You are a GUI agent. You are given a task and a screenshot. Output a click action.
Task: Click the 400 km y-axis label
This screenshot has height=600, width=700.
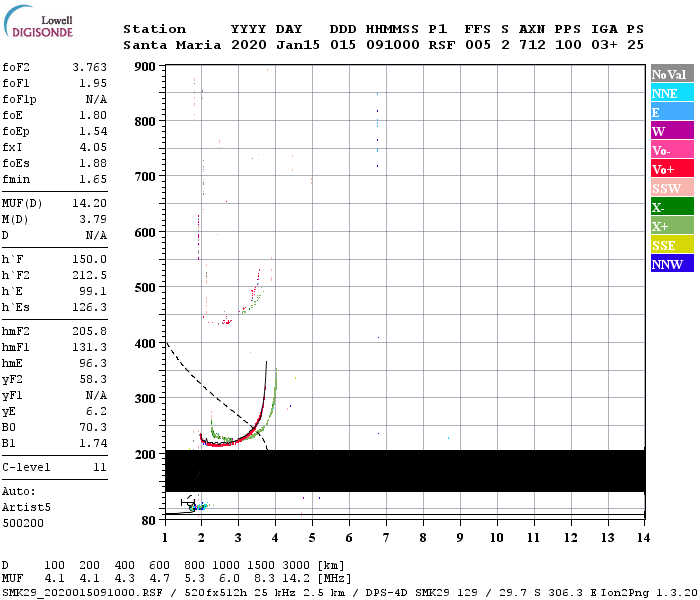coord(145,344)
